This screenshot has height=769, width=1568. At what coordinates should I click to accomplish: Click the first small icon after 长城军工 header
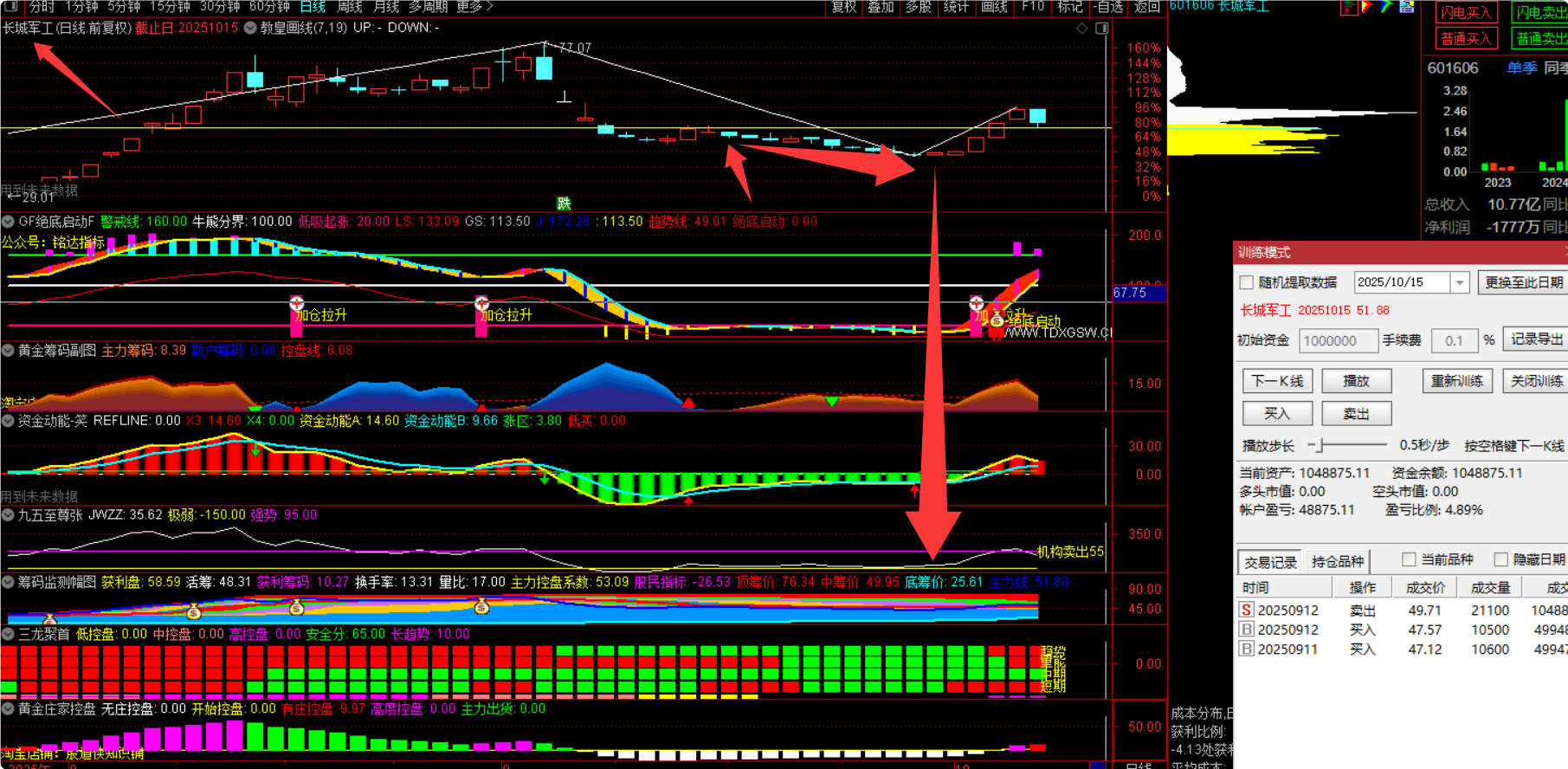(x=1348, y=7)
